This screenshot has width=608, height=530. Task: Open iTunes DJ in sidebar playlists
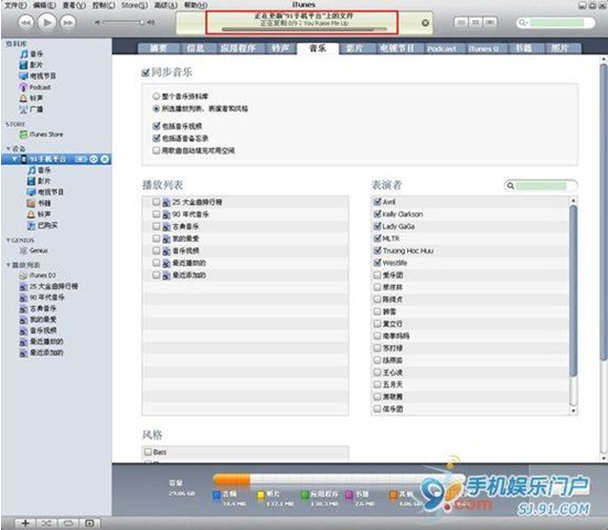click(x=37, y=275)
